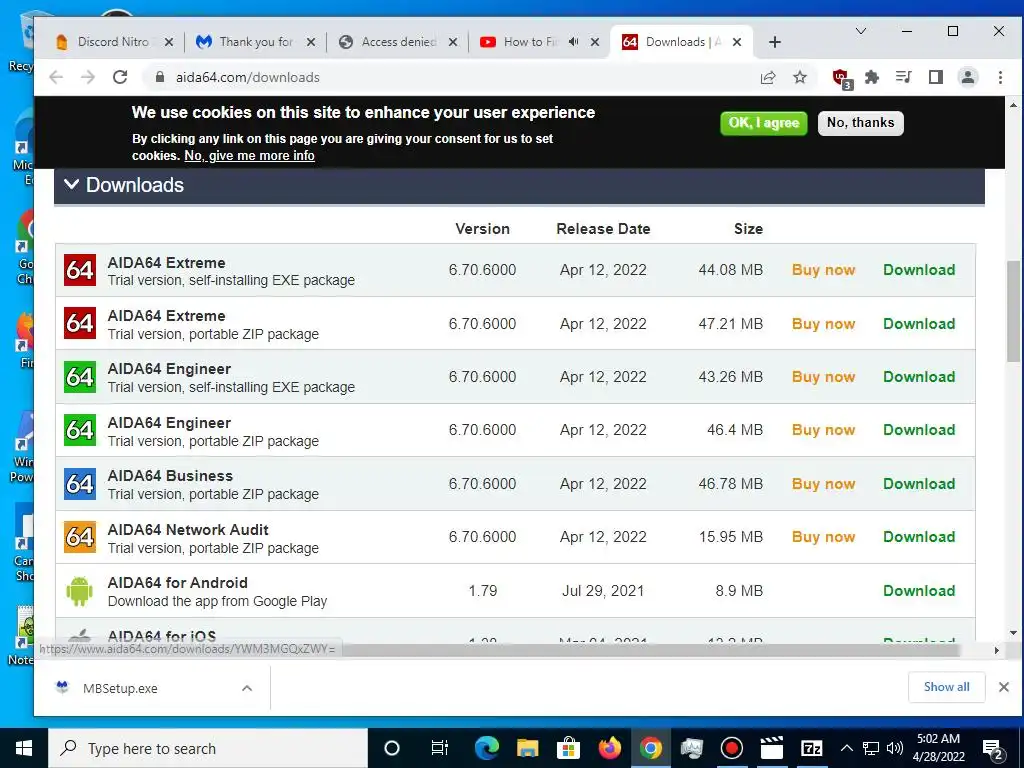Open the uBlock Origin extension icon
The width and height of the screenshot is (1024, 768).
841,78
